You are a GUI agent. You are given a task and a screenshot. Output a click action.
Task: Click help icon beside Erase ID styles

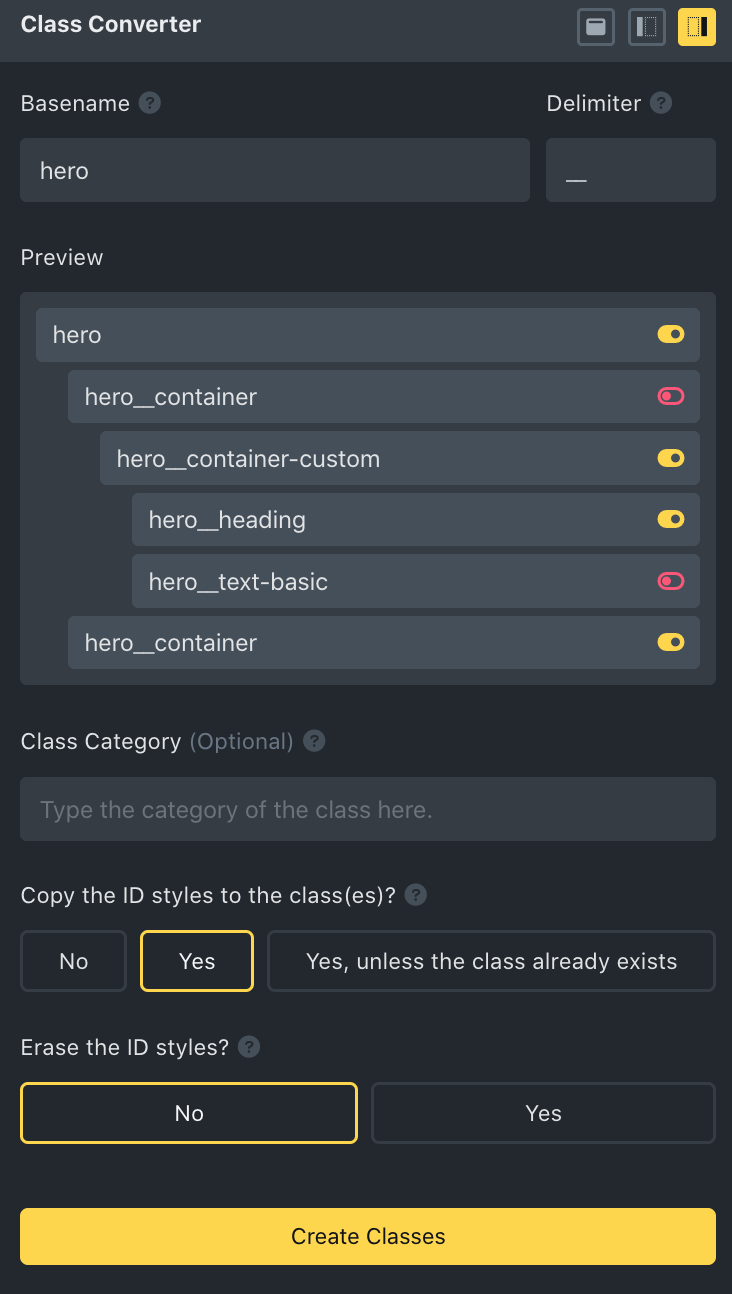250,1047
